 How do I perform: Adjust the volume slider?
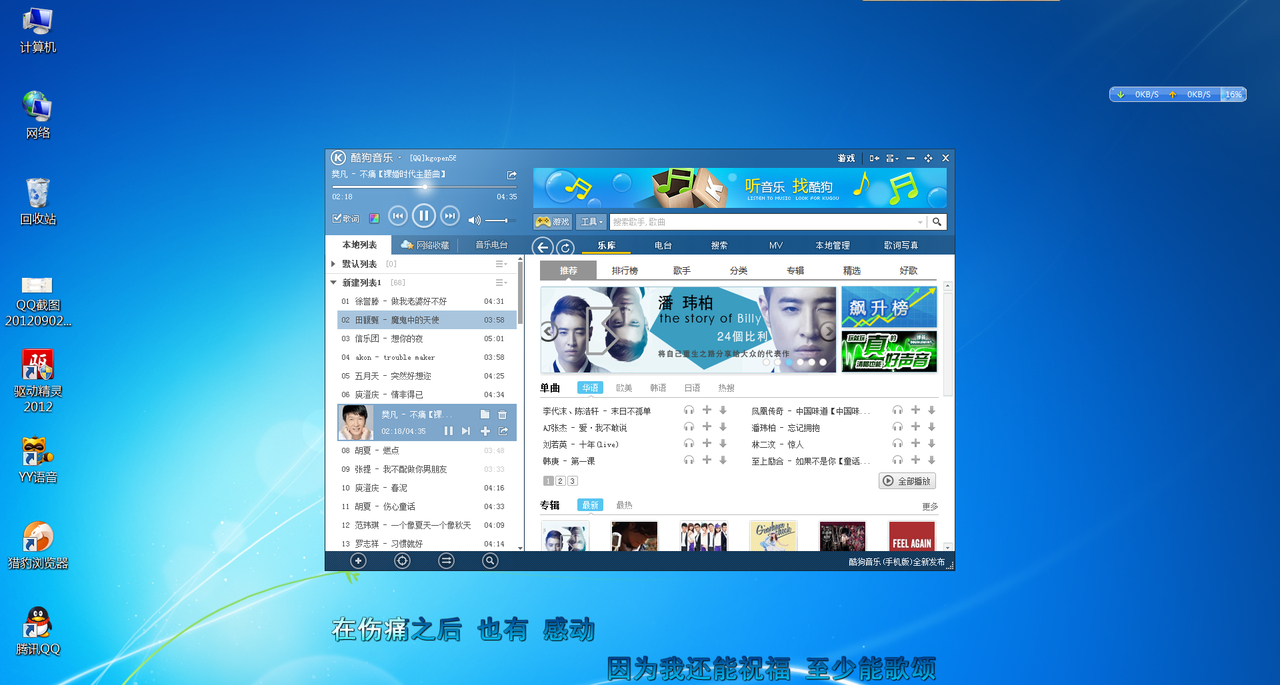coord(500,220)
